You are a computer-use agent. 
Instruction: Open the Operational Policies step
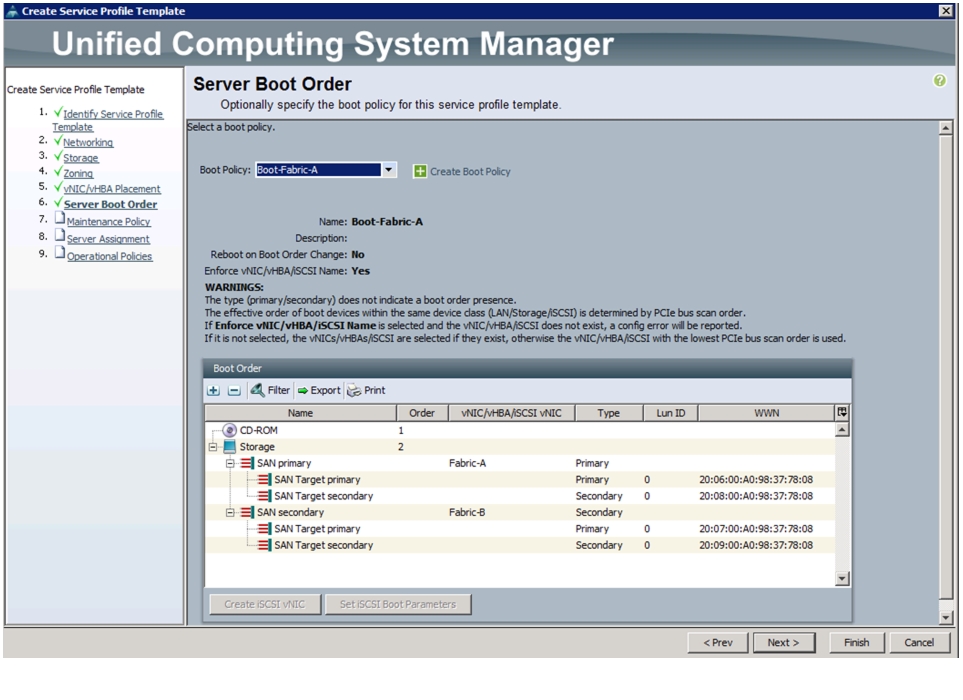[x=109, y=256]
